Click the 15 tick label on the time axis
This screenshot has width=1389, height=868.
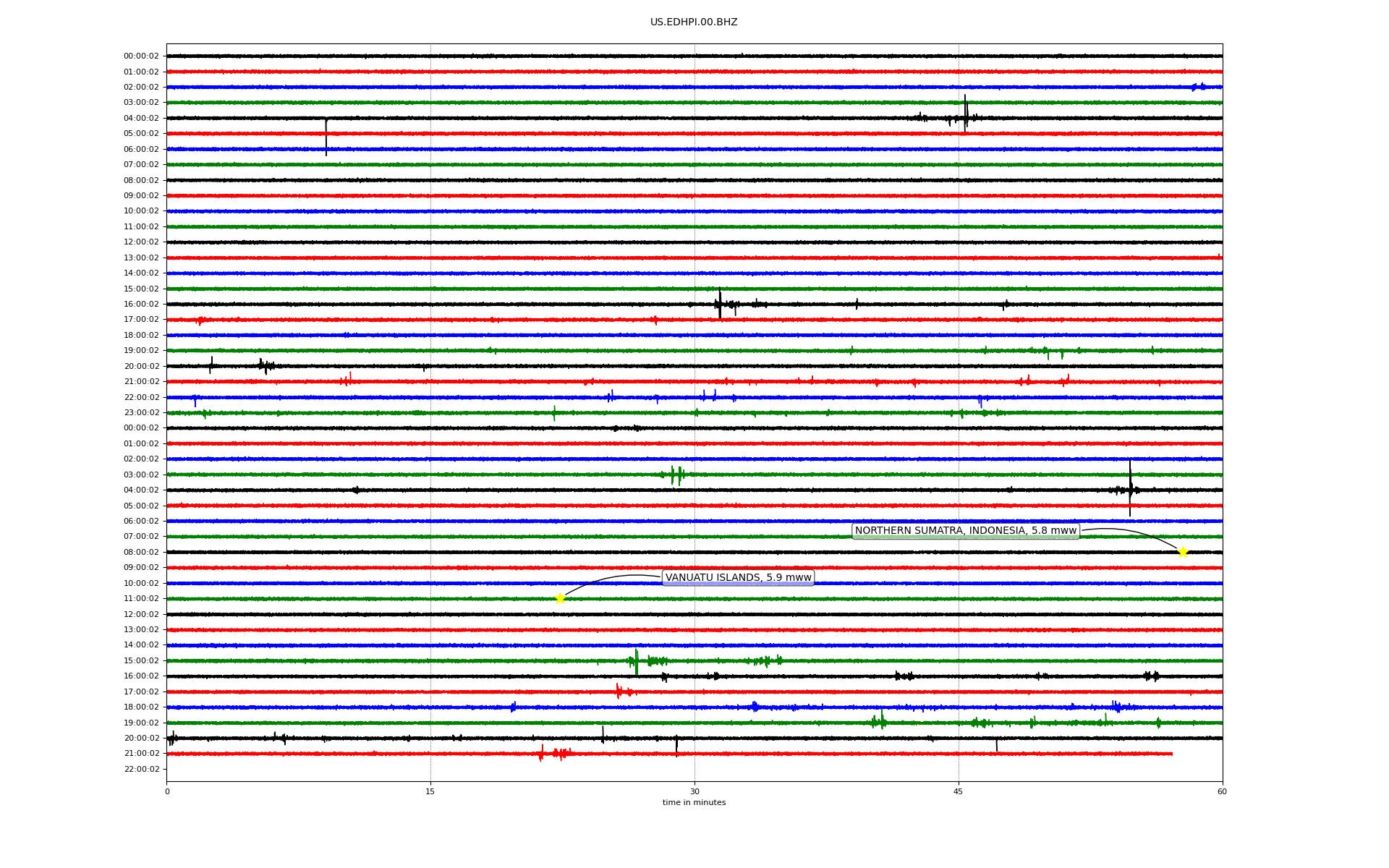click(x=430, y=791)
